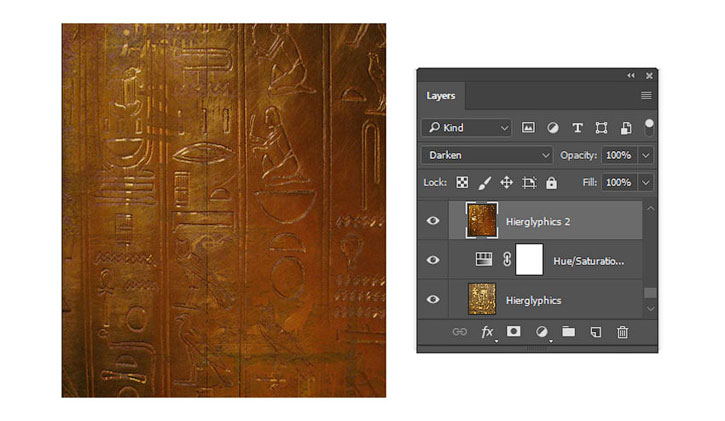Filter layers by shape layer icon
The image size is (725, 421).
point(601,128)
